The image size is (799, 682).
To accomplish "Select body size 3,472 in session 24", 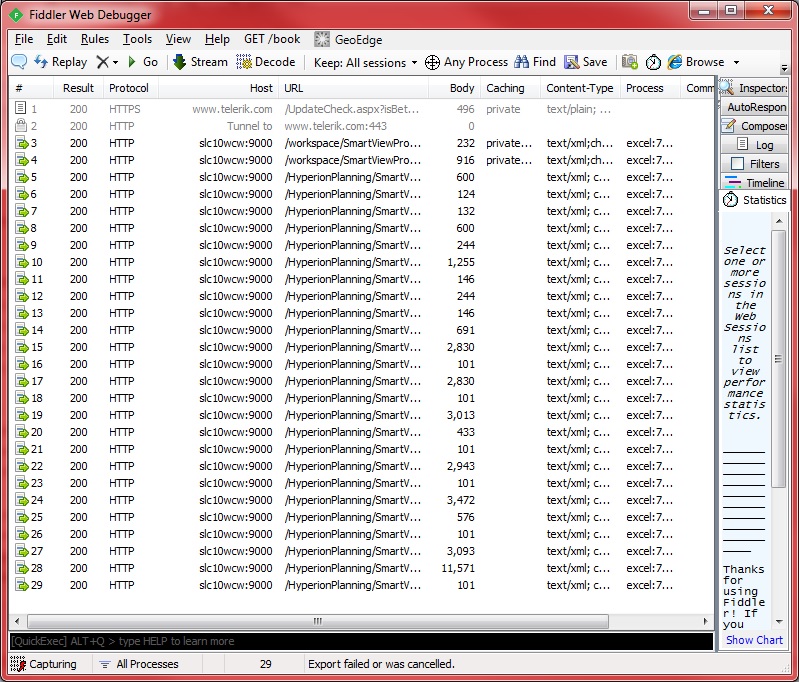I will point(461,500).
